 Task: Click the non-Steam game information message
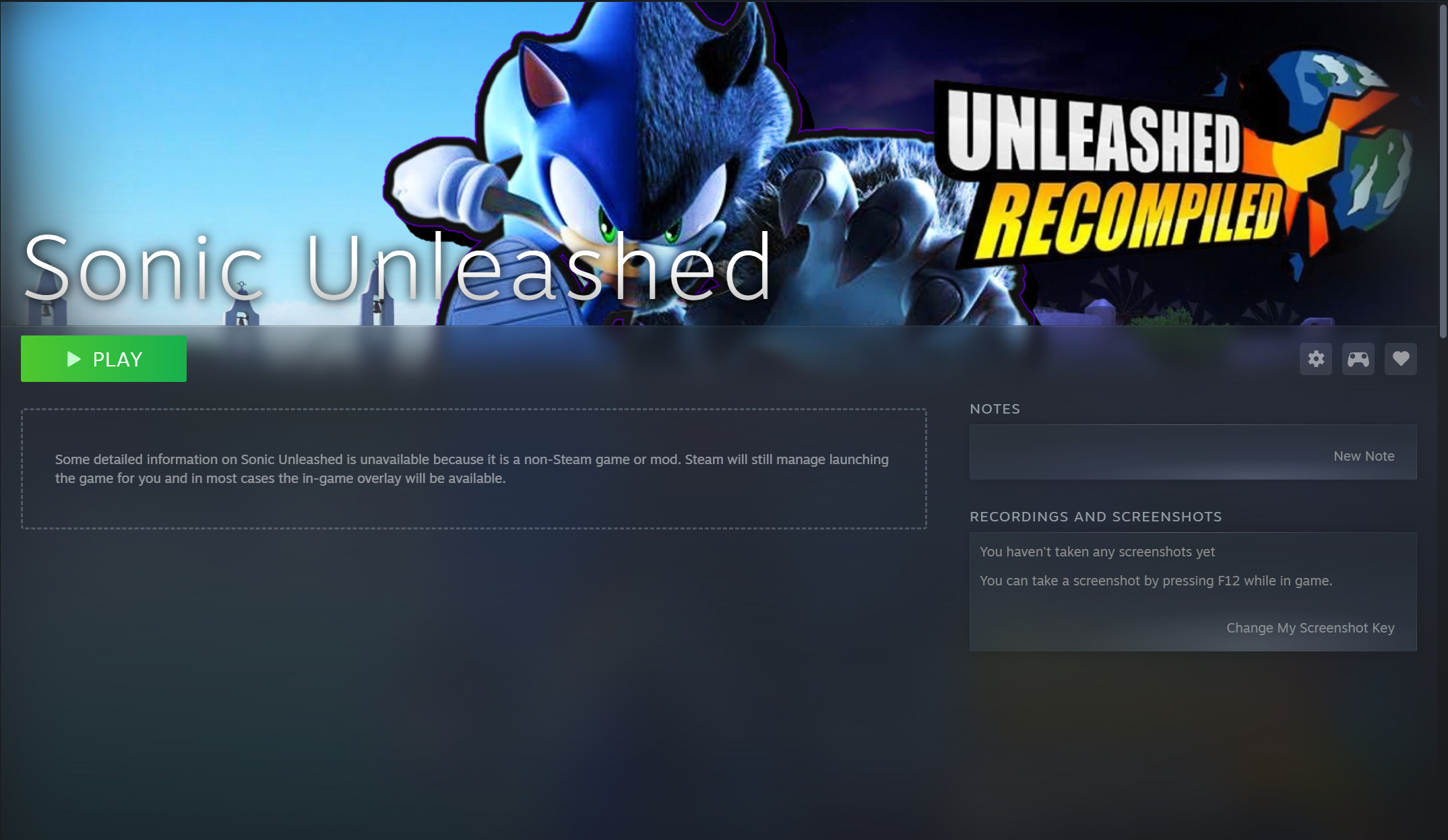(x=472, y=469)
